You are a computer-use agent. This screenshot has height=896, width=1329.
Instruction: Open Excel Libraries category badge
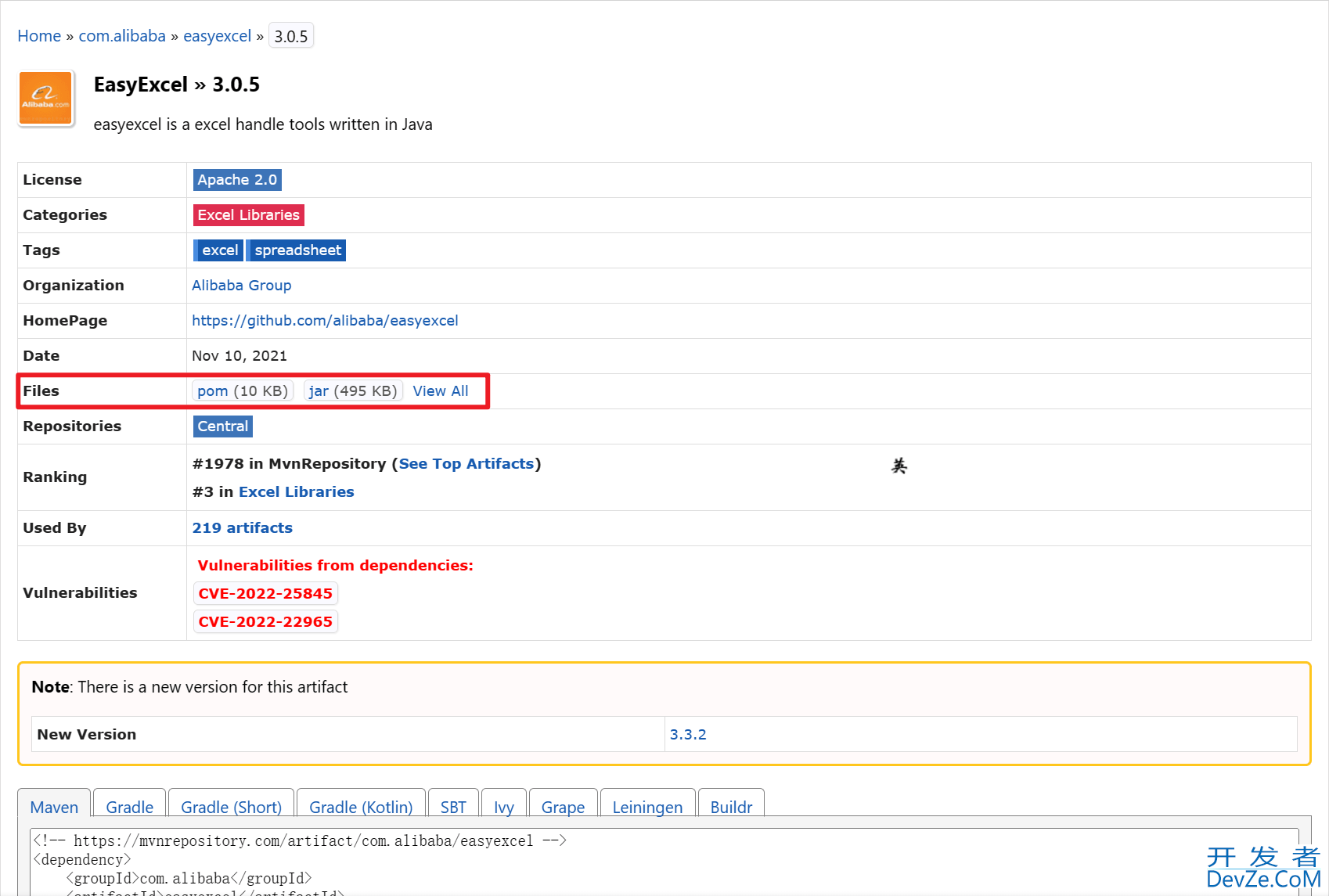(x=248, y=215)
